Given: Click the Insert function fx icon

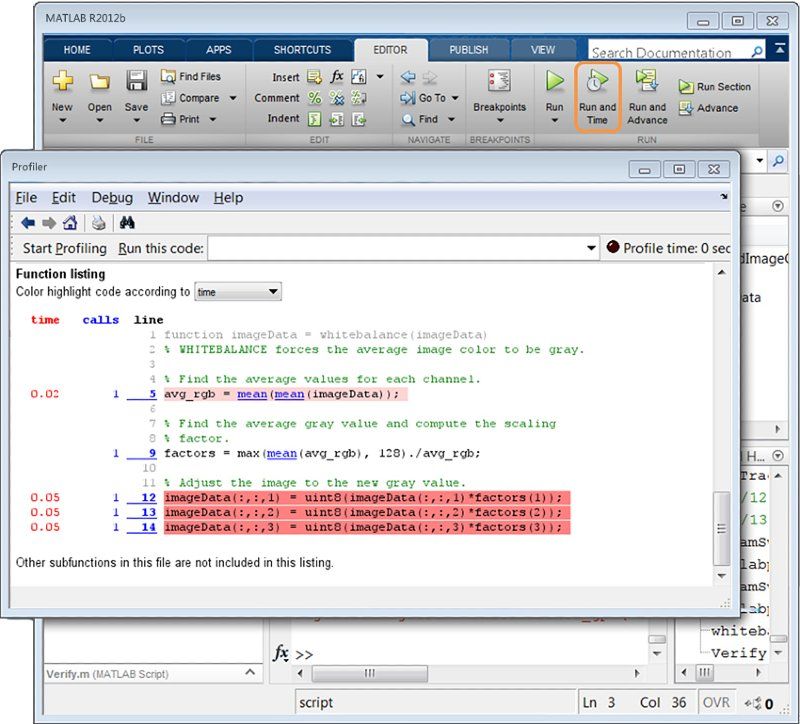Looking at the screenshot, I should (337, 76).
